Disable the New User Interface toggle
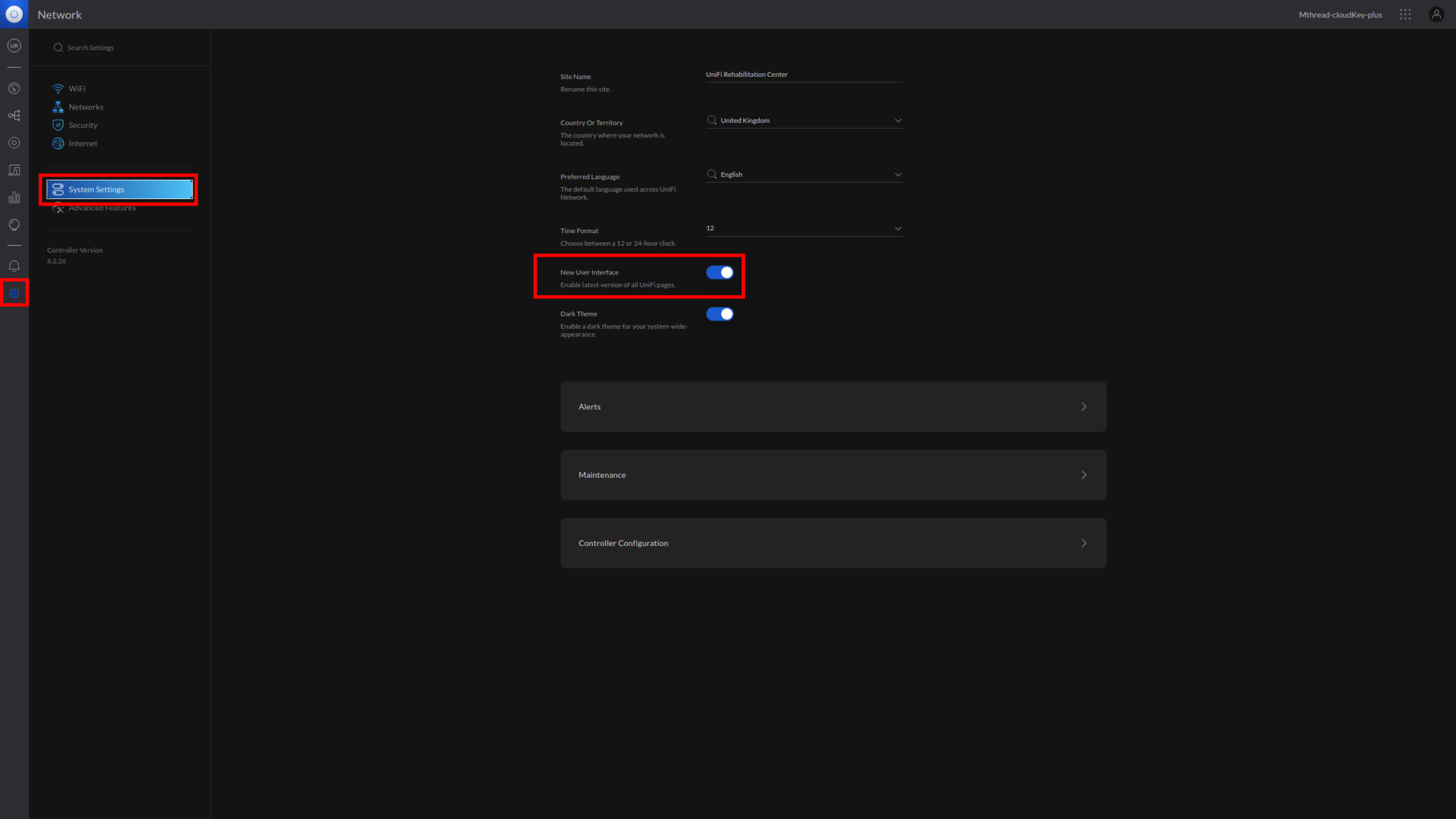 pyautogui.click(x=719, y=272)
